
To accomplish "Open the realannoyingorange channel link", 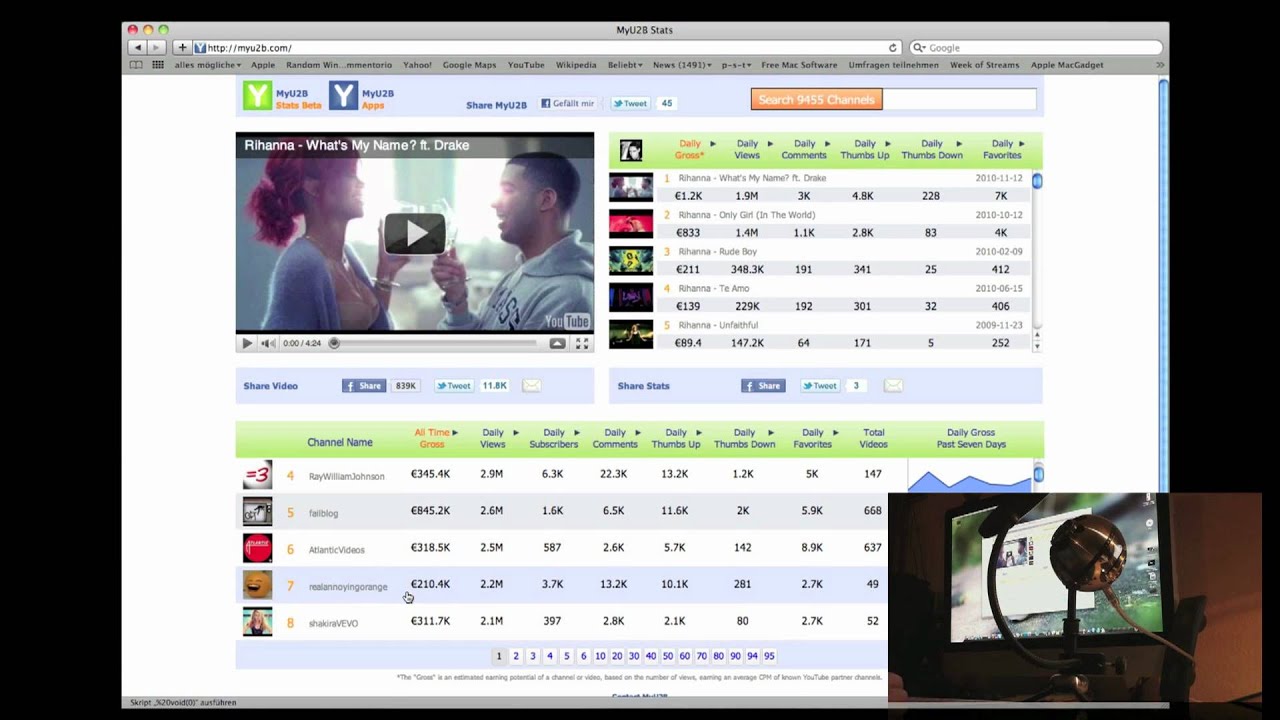I will [x=347, y=587].
